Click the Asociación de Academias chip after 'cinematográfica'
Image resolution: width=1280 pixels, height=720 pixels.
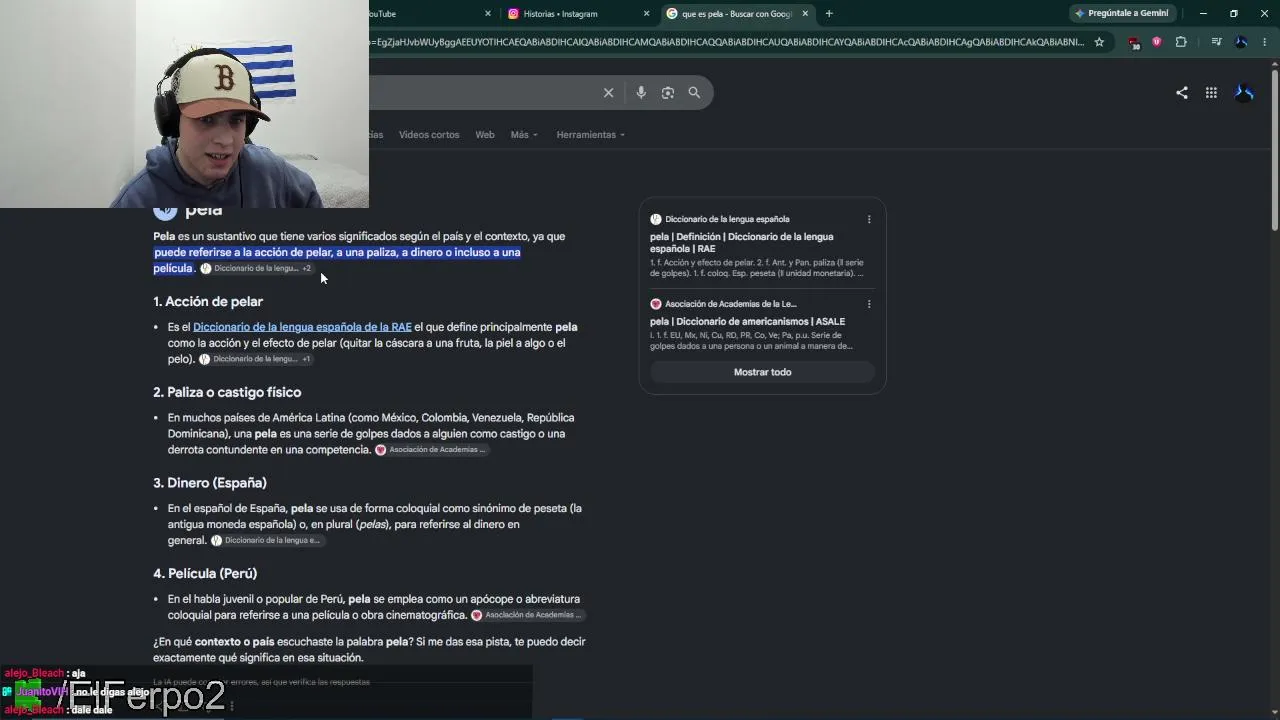click(x=527, y=615)
